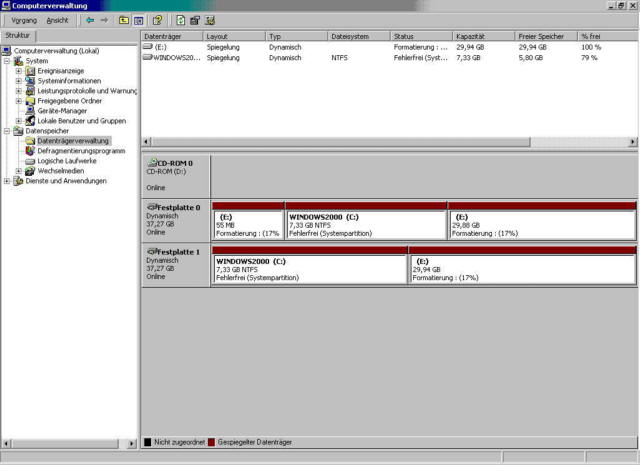This screenshot has height=465, width=640.
Task: Click the Ereignisanzeige icon
Action: pyautogui.click(x=30, y=71)
